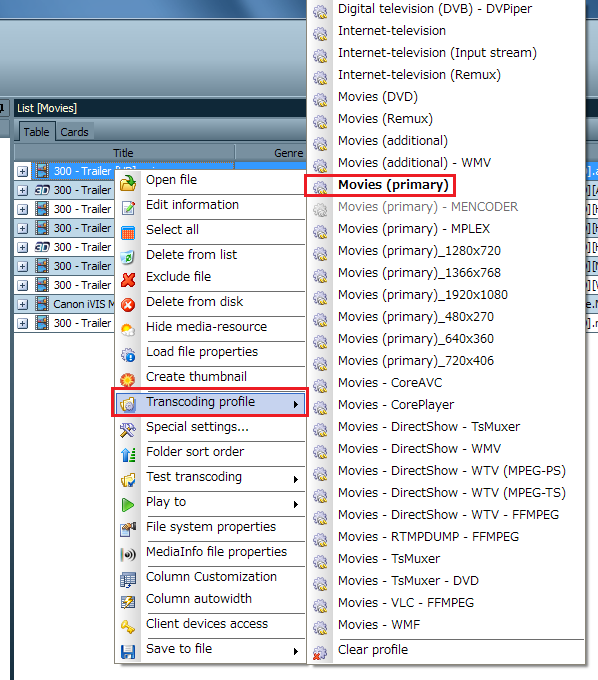598x680 pixels.
Task: Open Test transcoding submenu arrow
Action: tap(296, 479)
